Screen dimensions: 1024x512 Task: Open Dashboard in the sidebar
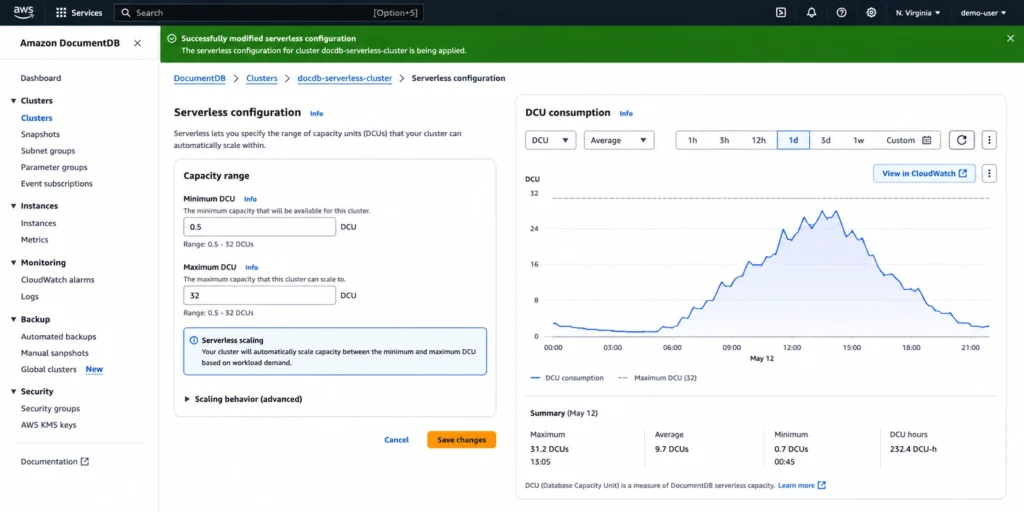coord(40,78)
